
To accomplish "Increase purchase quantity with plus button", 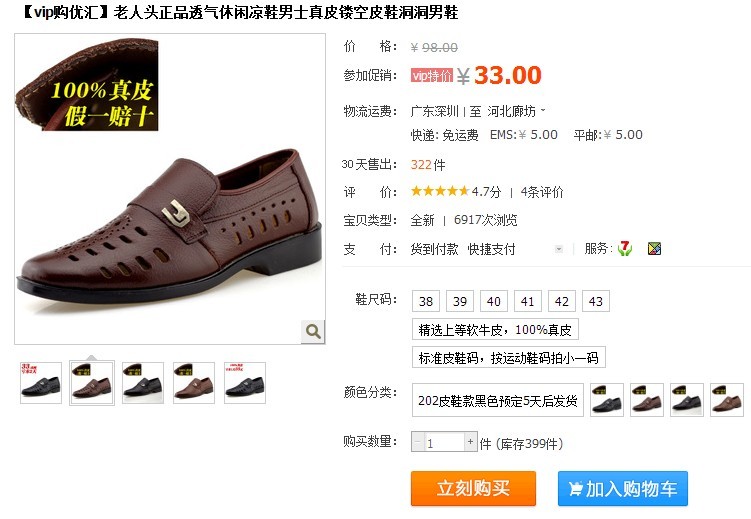I will 470,441.
